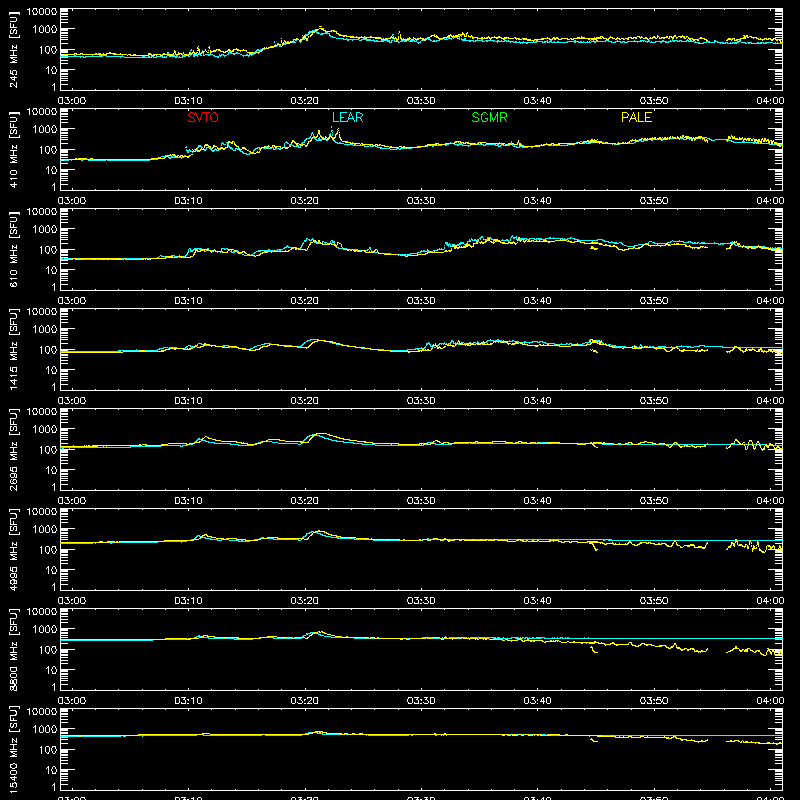The height and width of the screenshot is (800, 800).
Task: Click the 03:20 tick label below 245 MHz plot
Action: 305,101
